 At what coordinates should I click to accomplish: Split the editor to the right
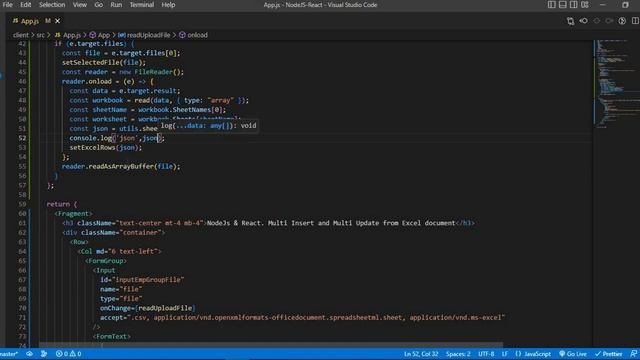635,21
